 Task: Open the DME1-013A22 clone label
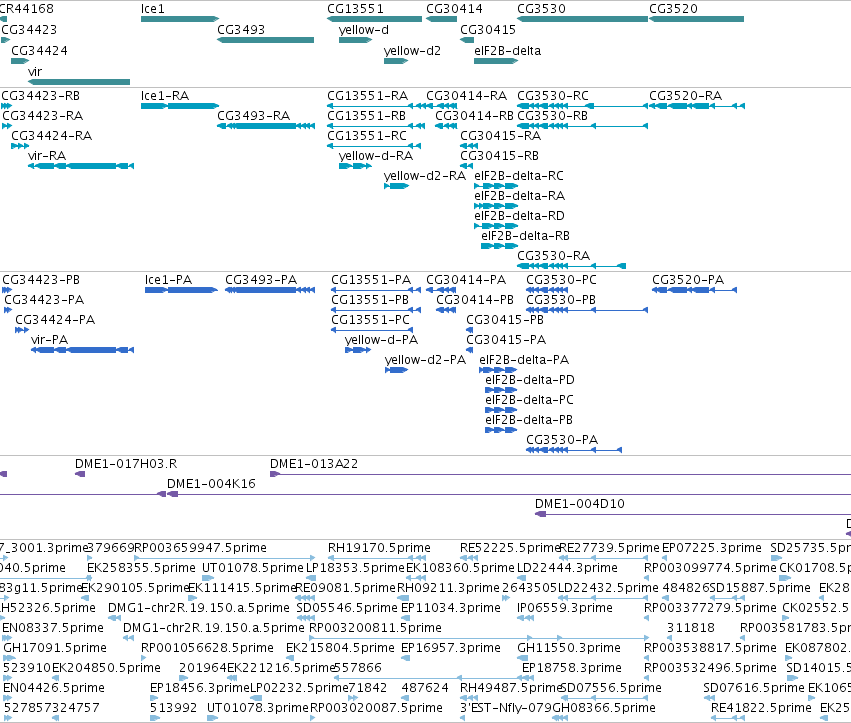point(314,464)
